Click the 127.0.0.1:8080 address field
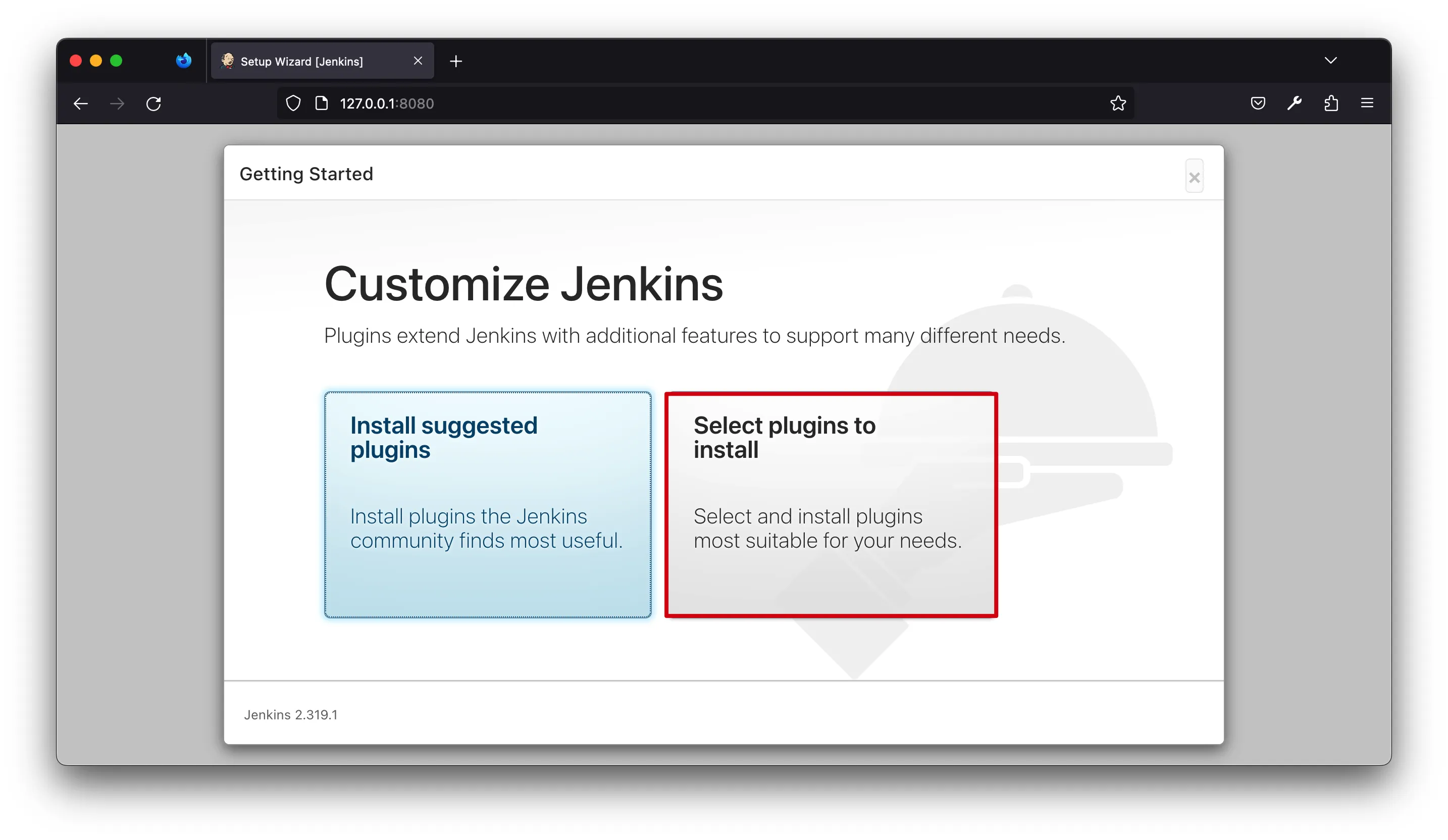This screenshot has height=840, width=1448. 690,103
